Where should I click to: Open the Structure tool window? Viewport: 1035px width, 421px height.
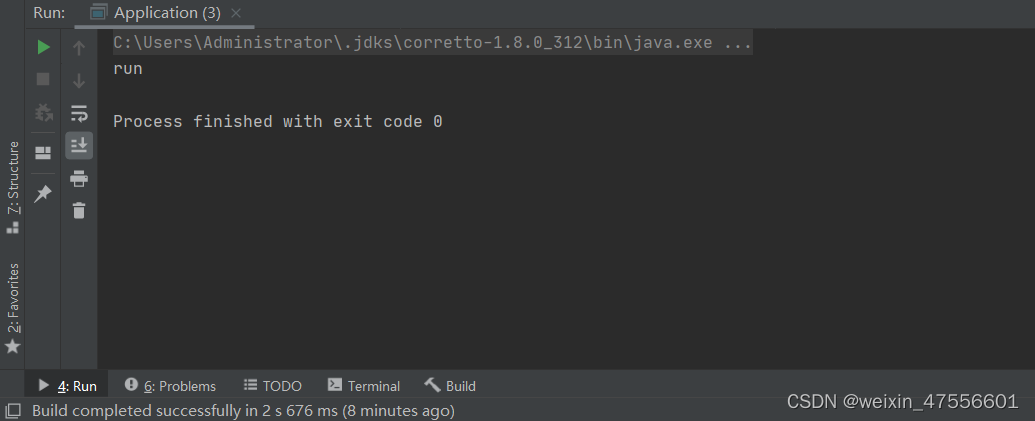(13, 186)
